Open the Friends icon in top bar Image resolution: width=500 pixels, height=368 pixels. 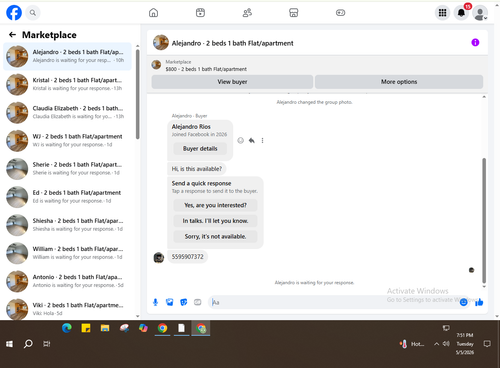pos(247,13)
